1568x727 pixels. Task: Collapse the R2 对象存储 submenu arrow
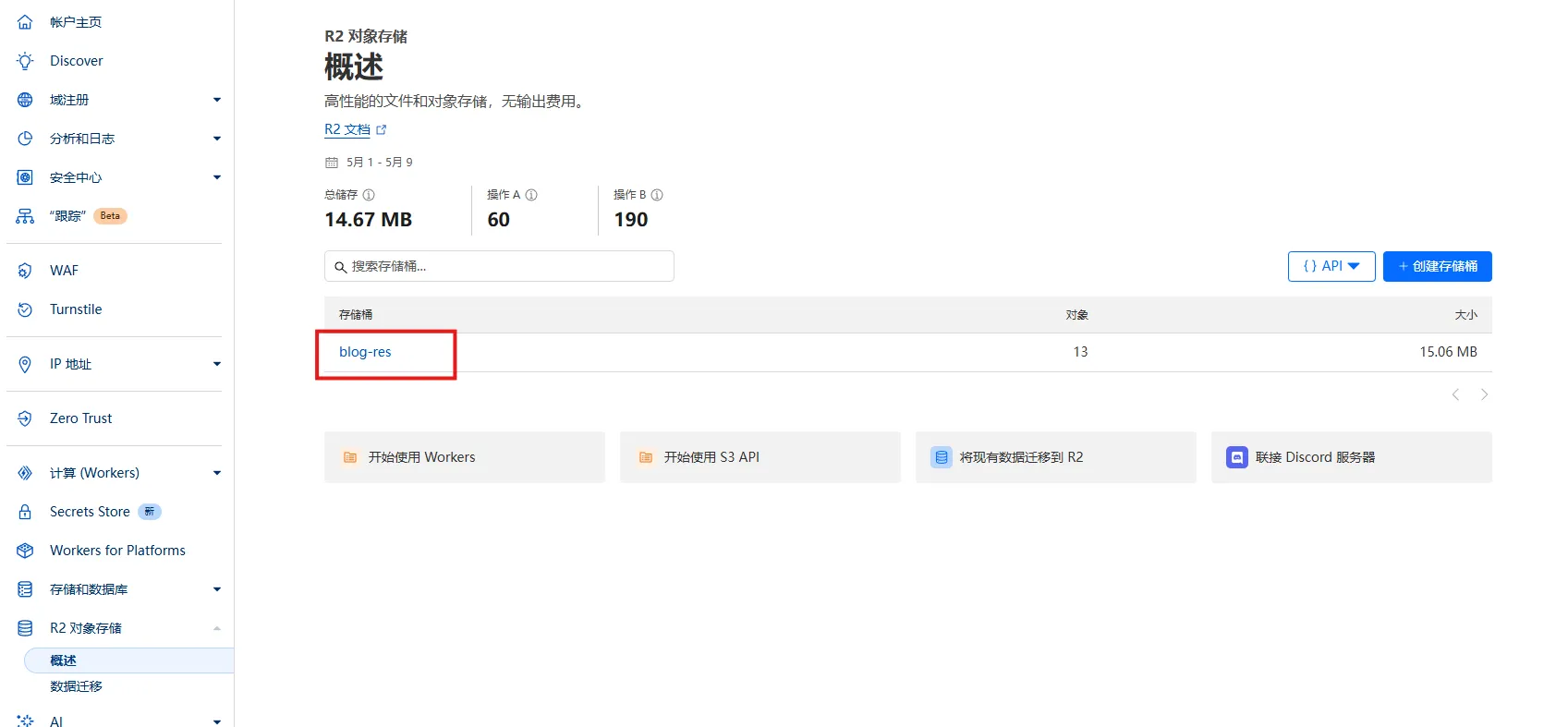[x=217, y=628]
